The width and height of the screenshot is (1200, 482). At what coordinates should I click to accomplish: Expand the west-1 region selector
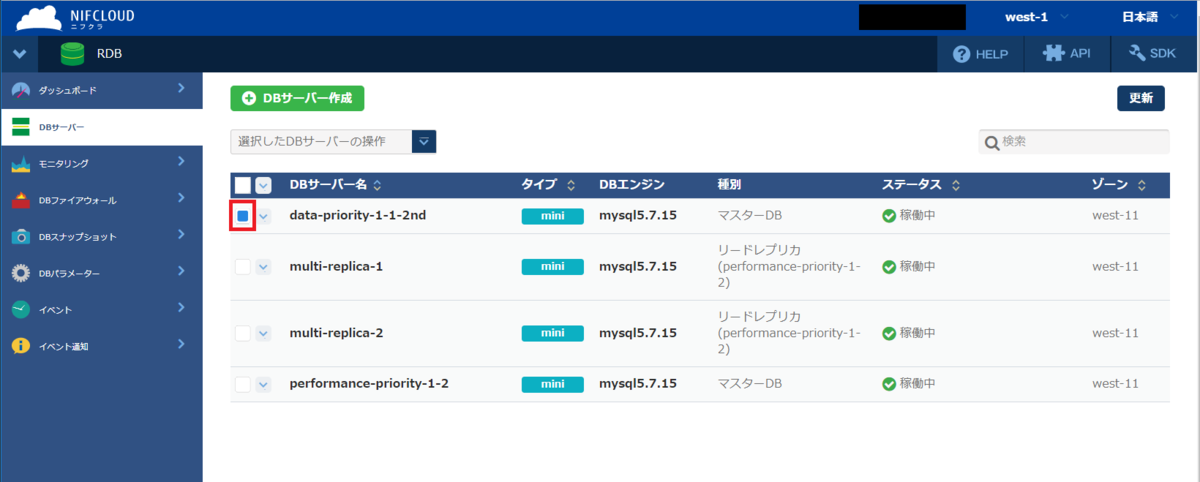coord(1037,17)
